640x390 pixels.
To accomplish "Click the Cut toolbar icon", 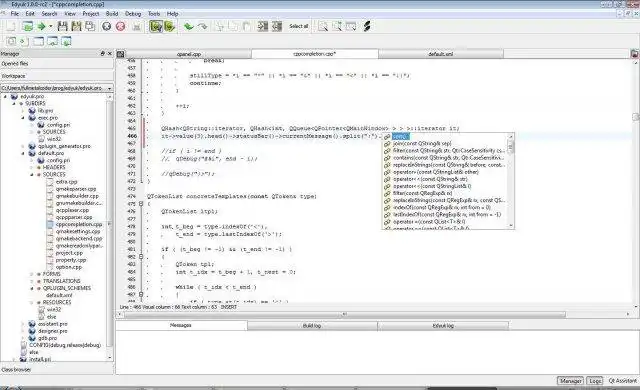I will 220,27.
